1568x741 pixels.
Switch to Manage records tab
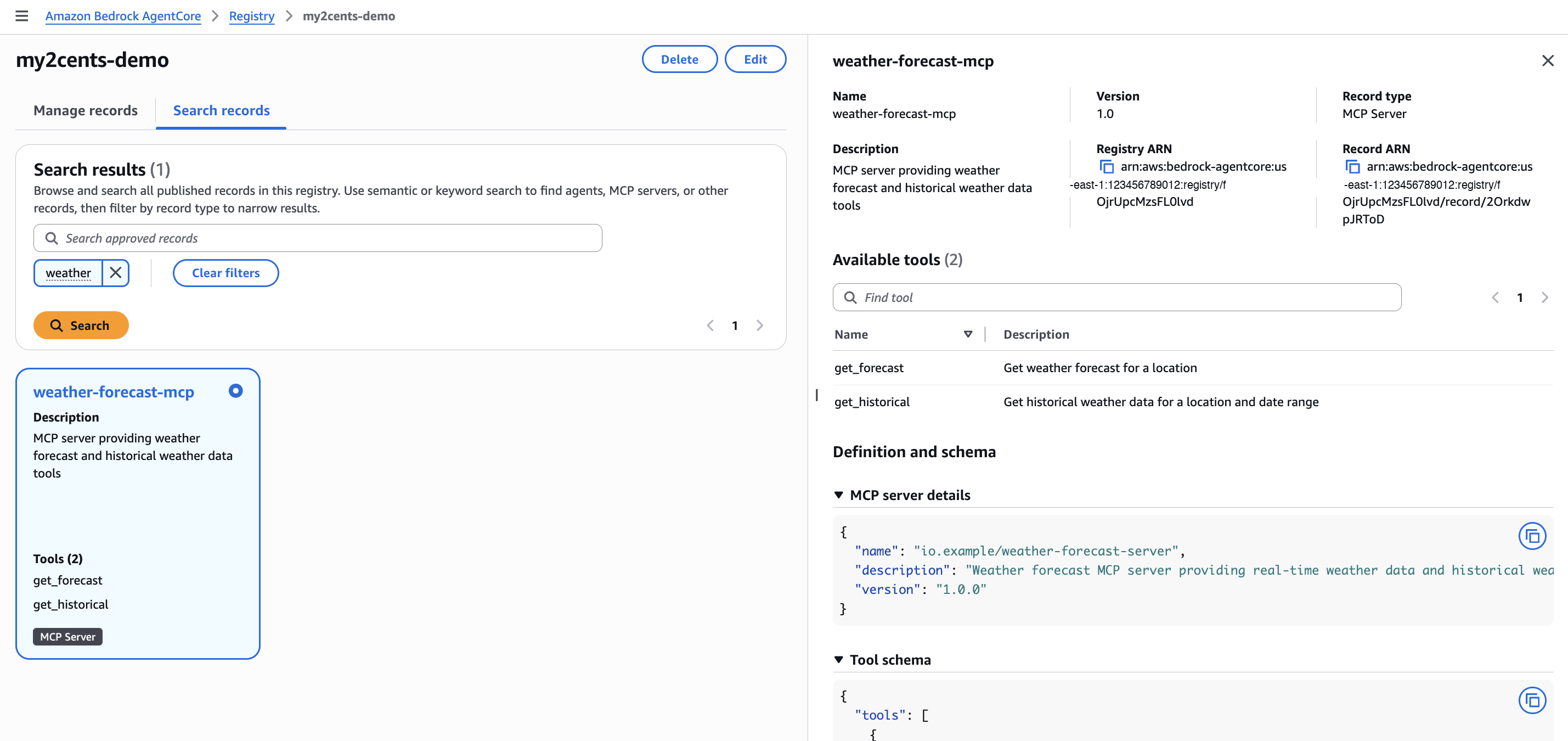[x=85, y=111]
